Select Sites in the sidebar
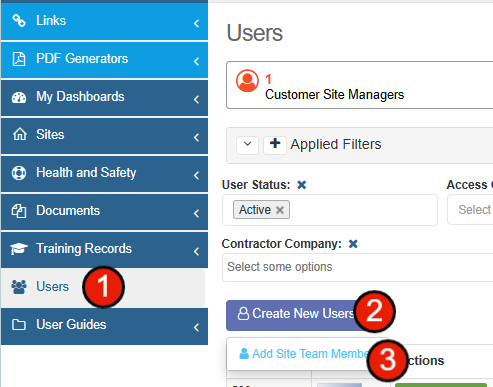The height and width of the screenshot is (387, 493). click(104, 136)
